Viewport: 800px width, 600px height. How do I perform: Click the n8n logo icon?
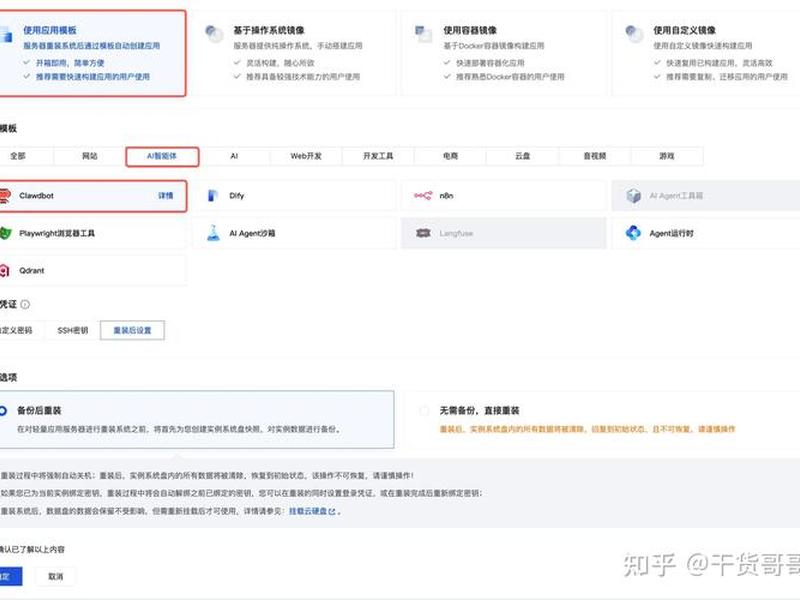tap(422, 196)
